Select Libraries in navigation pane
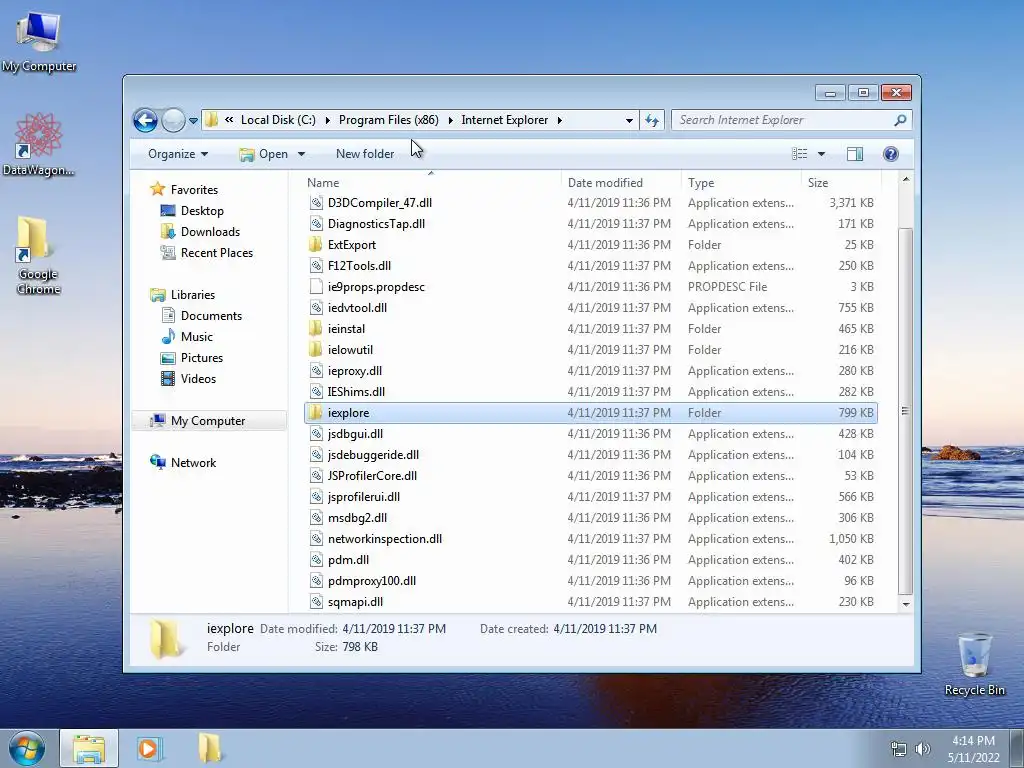1024x768 pixels. [x=193, y=295]
